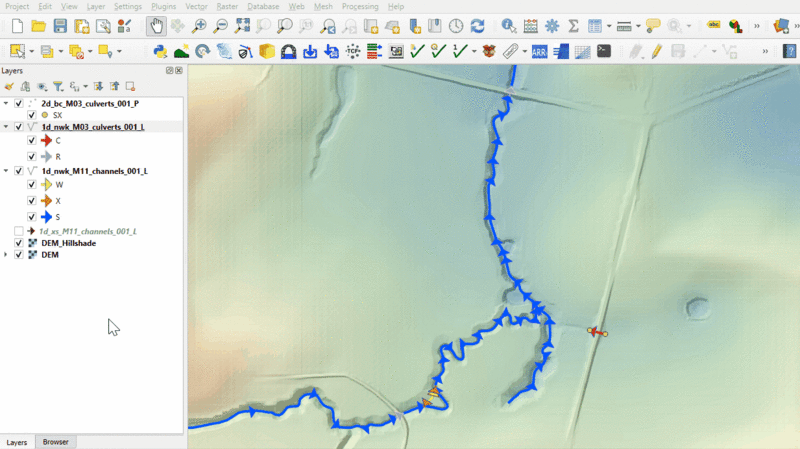Hide the DEM_Hillshade layer

coord(19,243)
